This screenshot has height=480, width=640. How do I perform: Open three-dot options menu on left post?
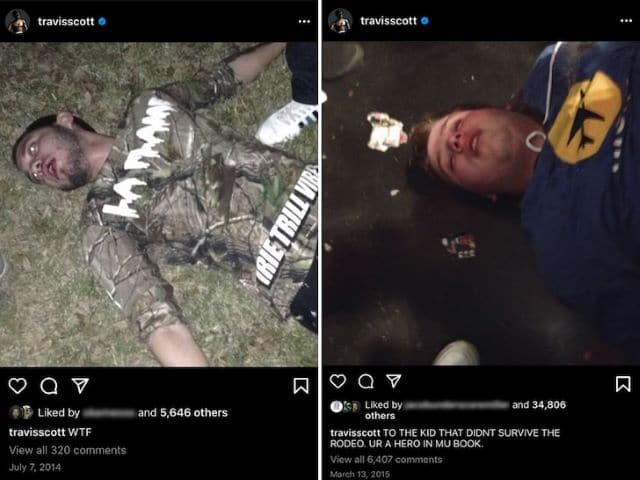pyautogui.click(x=304, y=21)
